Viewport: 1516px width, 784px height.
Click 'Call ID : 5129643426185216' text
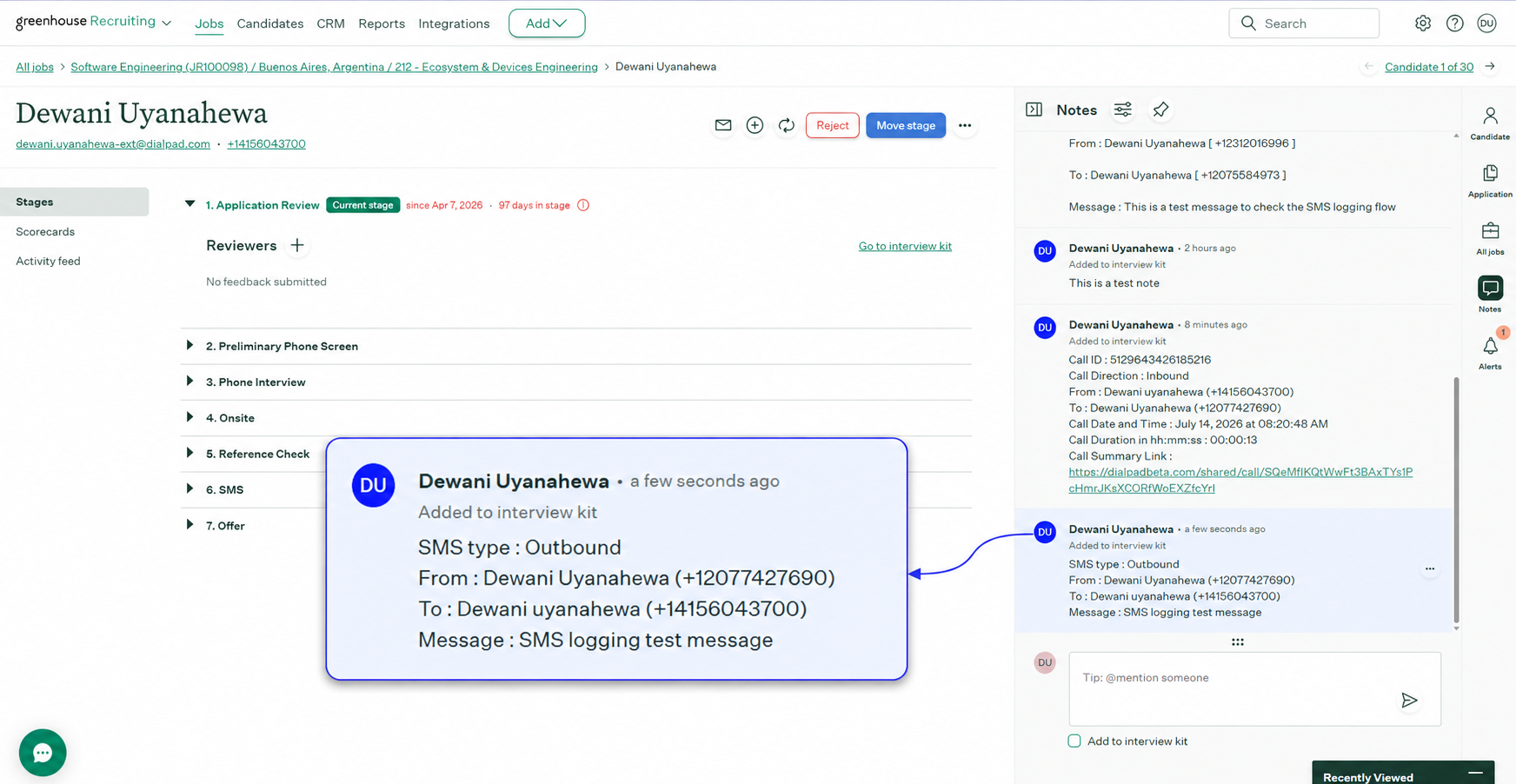click(1140, 360)
